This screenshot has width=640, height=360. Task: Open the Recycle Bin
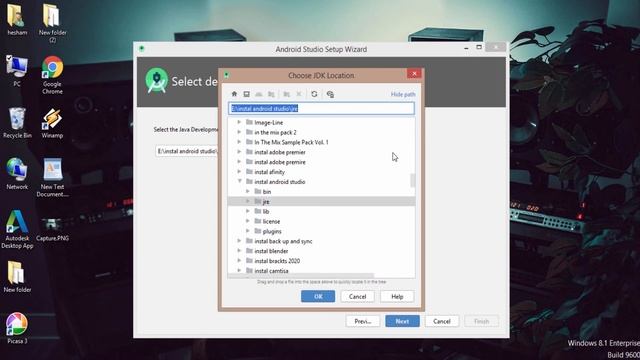pyautogui.click(x=17, y=122)
